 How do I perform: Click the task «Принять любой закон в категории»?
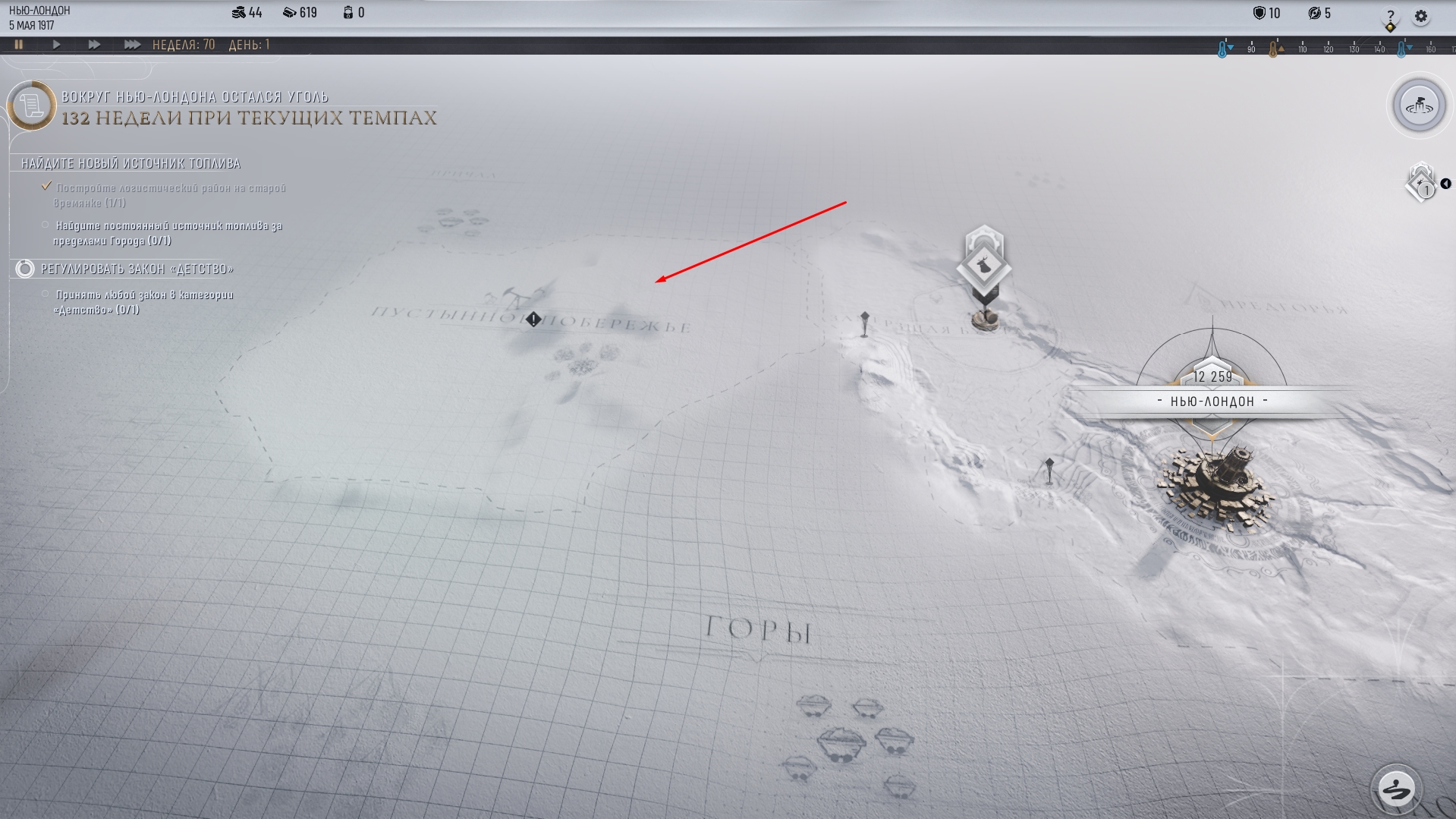(143, 302)
